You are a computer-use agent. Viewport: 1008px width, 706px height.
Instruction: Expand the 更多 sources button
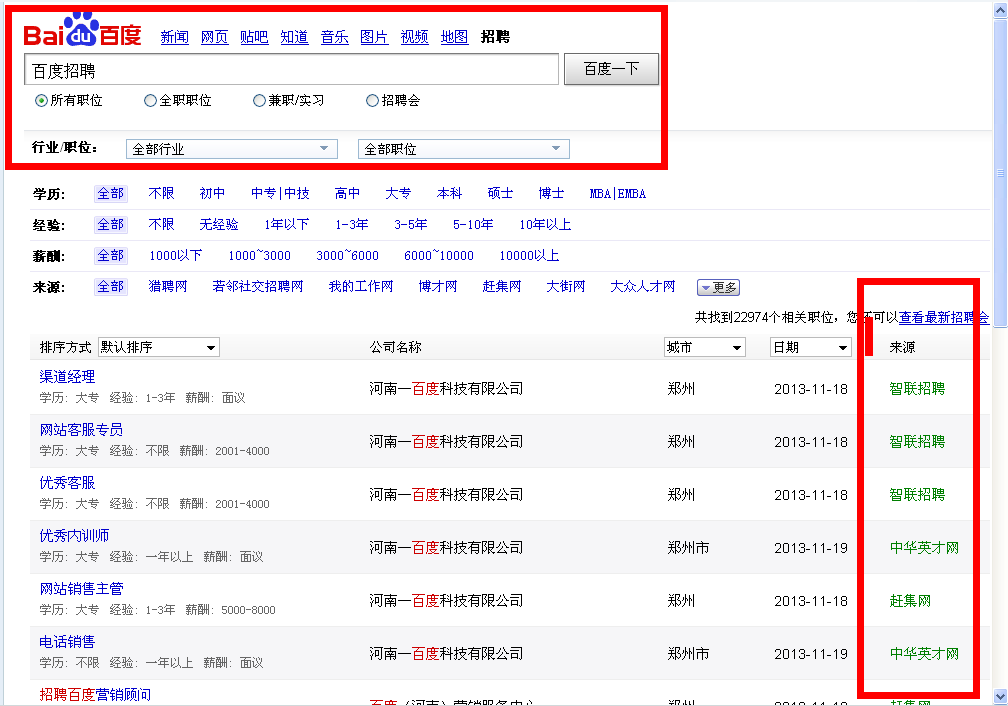pos(719,287)
